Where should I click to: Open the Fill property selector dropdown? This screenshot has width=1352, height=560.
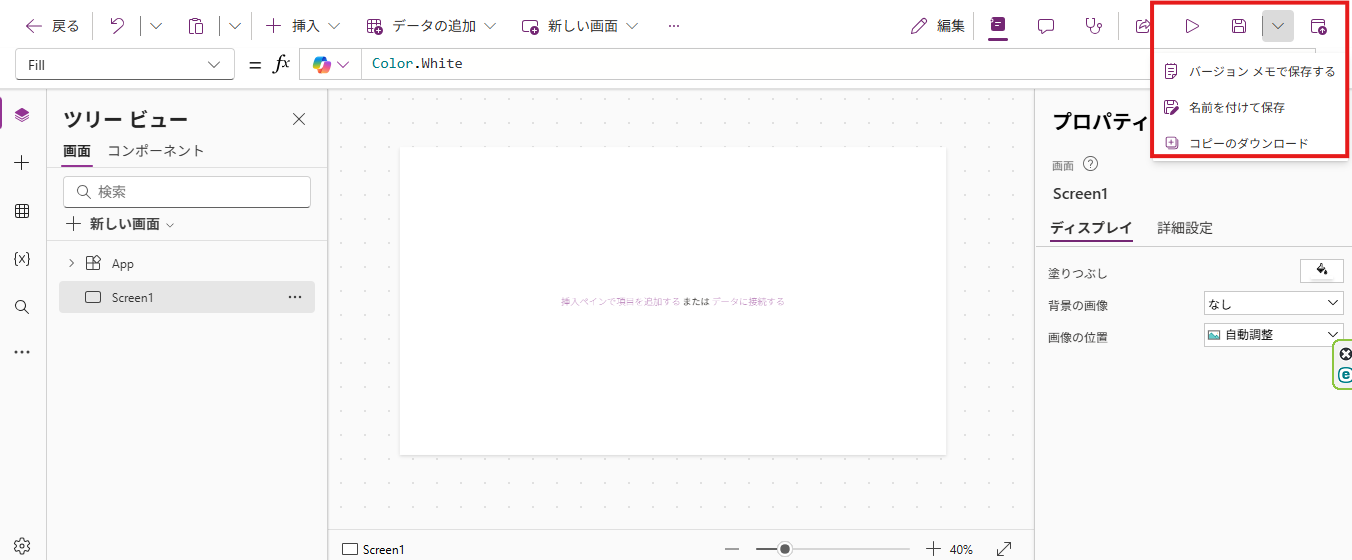click(x=125, y=64)
